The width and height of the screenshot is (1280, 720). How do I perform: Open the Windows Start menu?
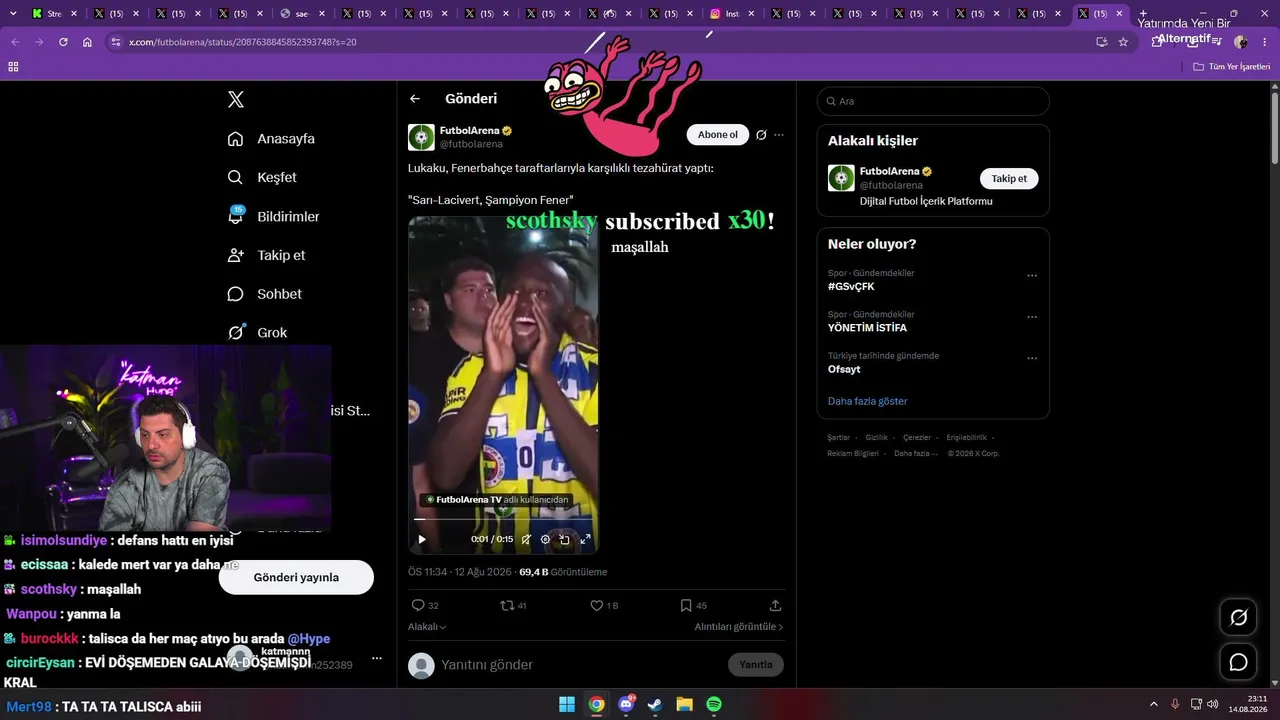coord(567,704)
